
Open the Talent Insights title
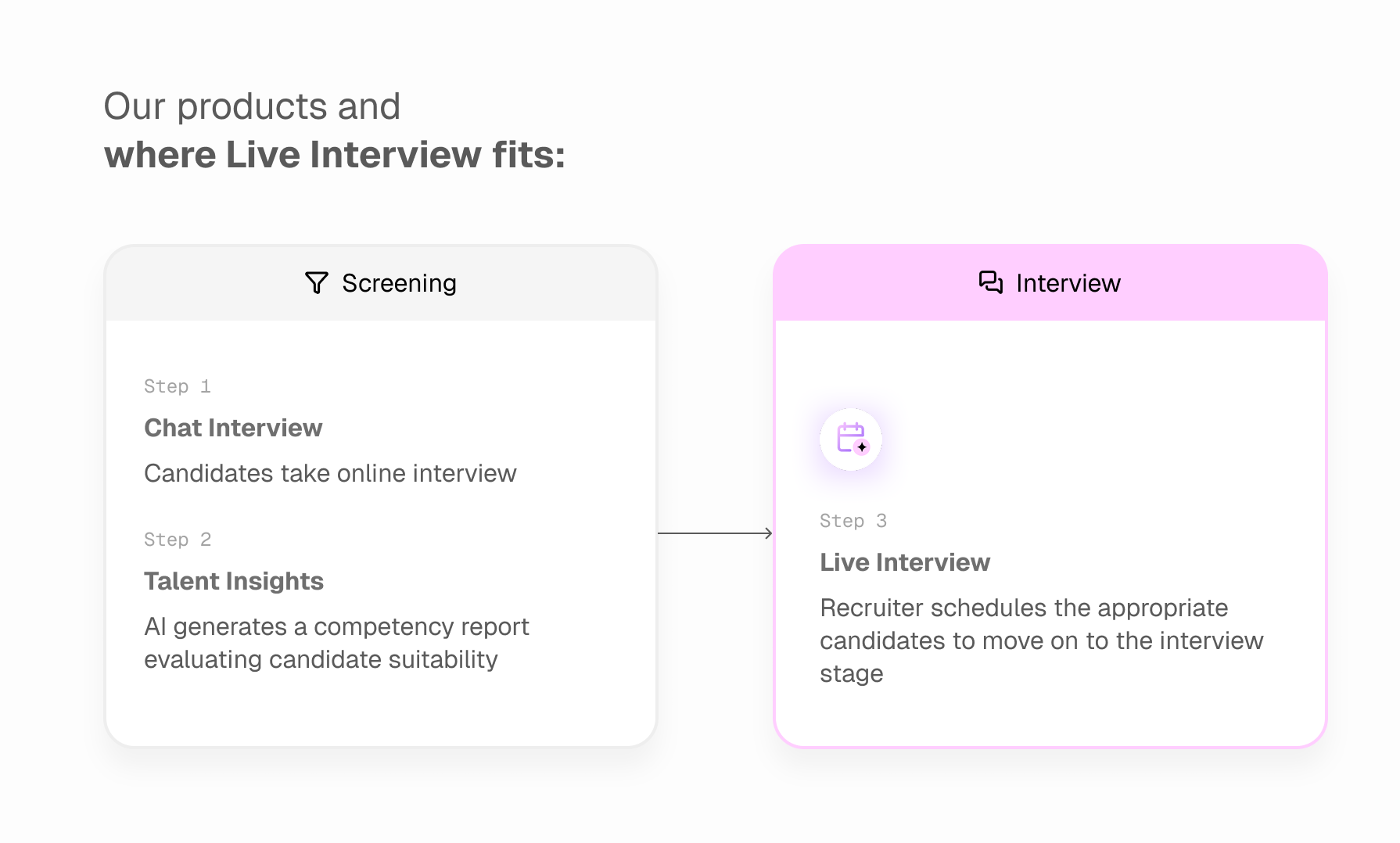234,581
